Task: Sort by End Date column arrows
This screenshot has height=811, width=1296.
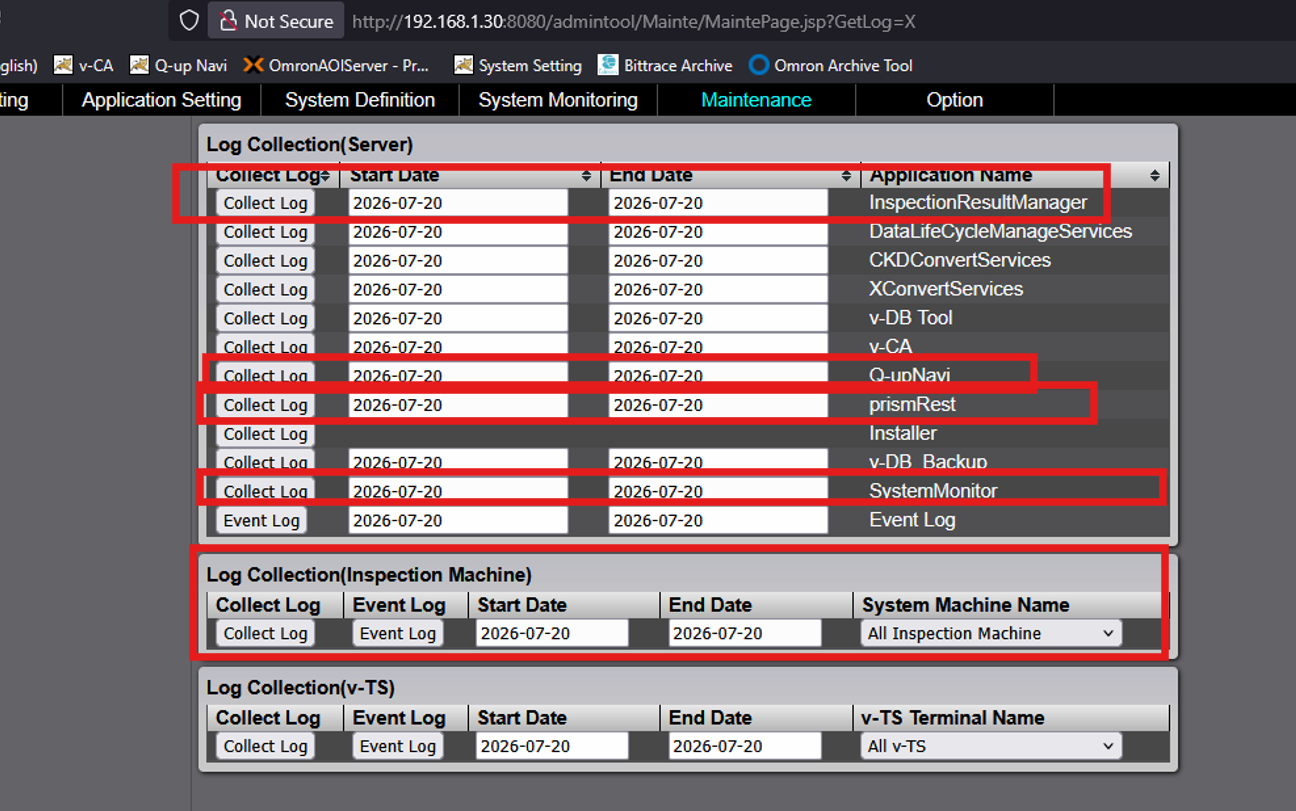Action: (x=847, y=175)
